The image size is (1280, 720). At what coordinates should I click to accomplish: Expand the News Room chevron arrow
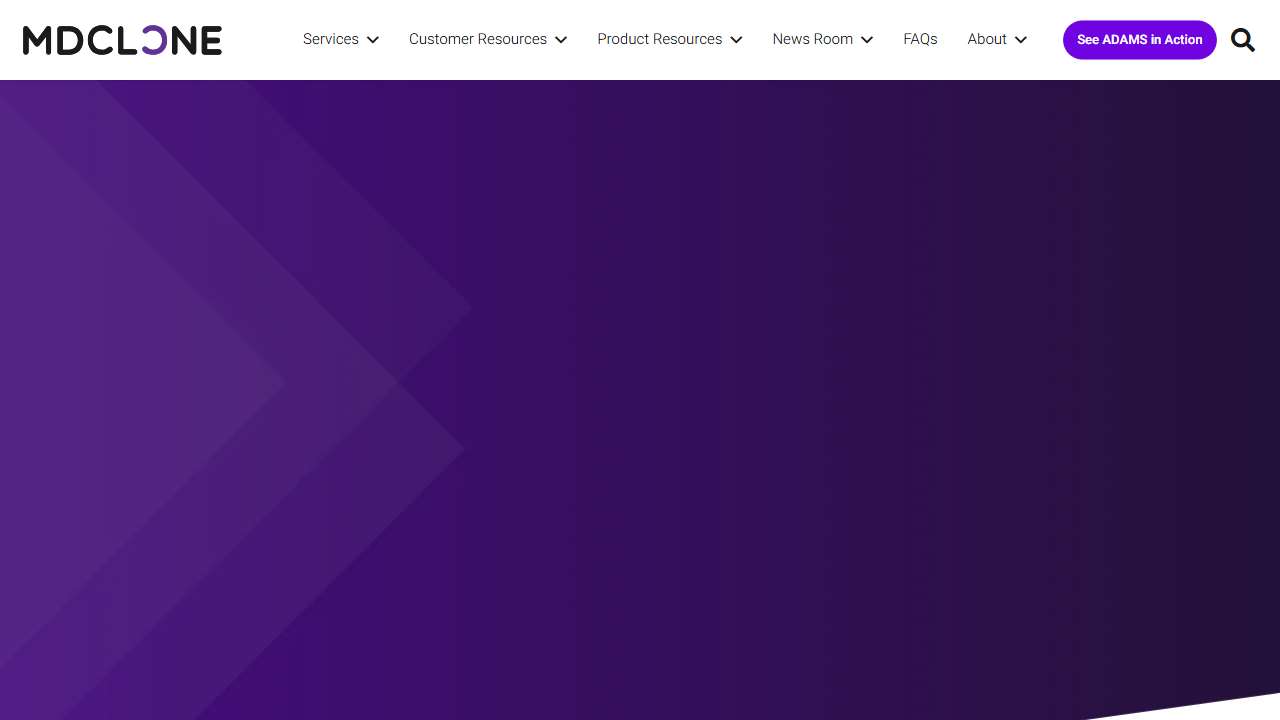pyautogui.click(x=867, y=40)
